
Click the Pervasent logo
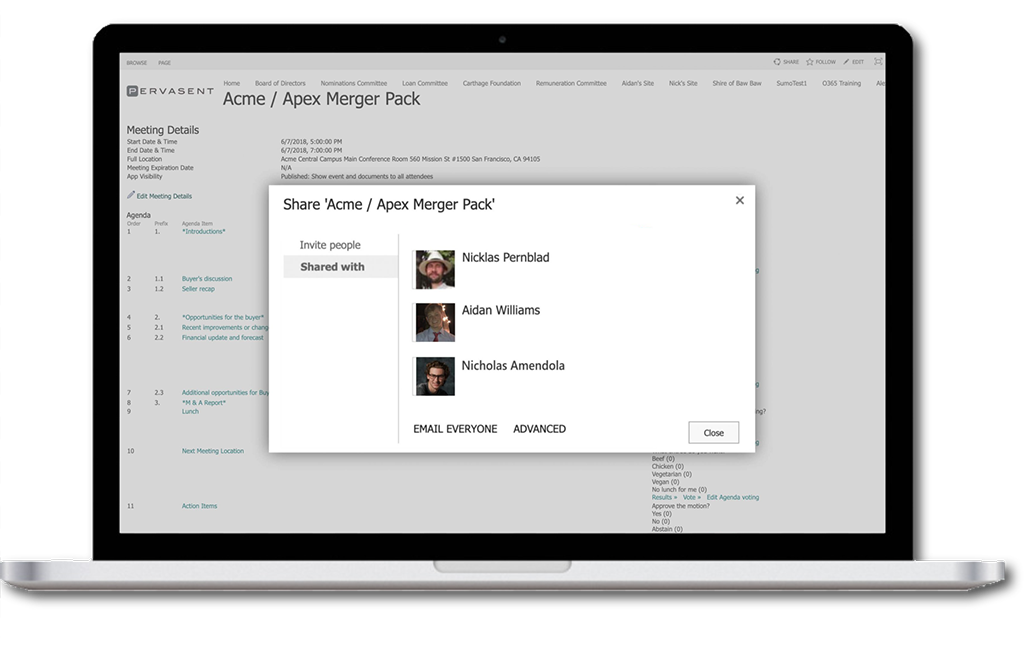[170, 91]
